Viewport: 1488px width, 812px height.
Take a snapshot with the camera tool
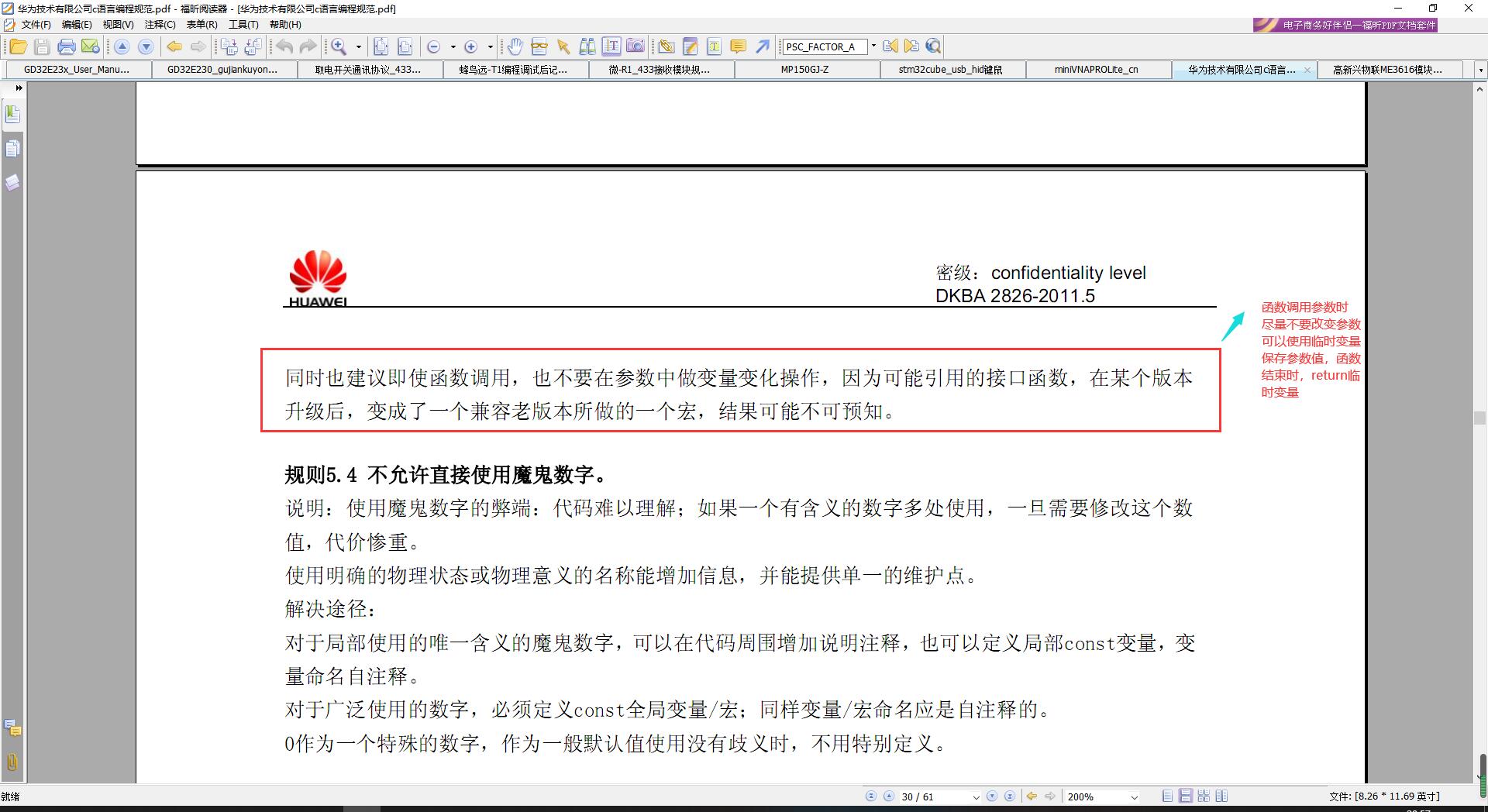(635, 46)
